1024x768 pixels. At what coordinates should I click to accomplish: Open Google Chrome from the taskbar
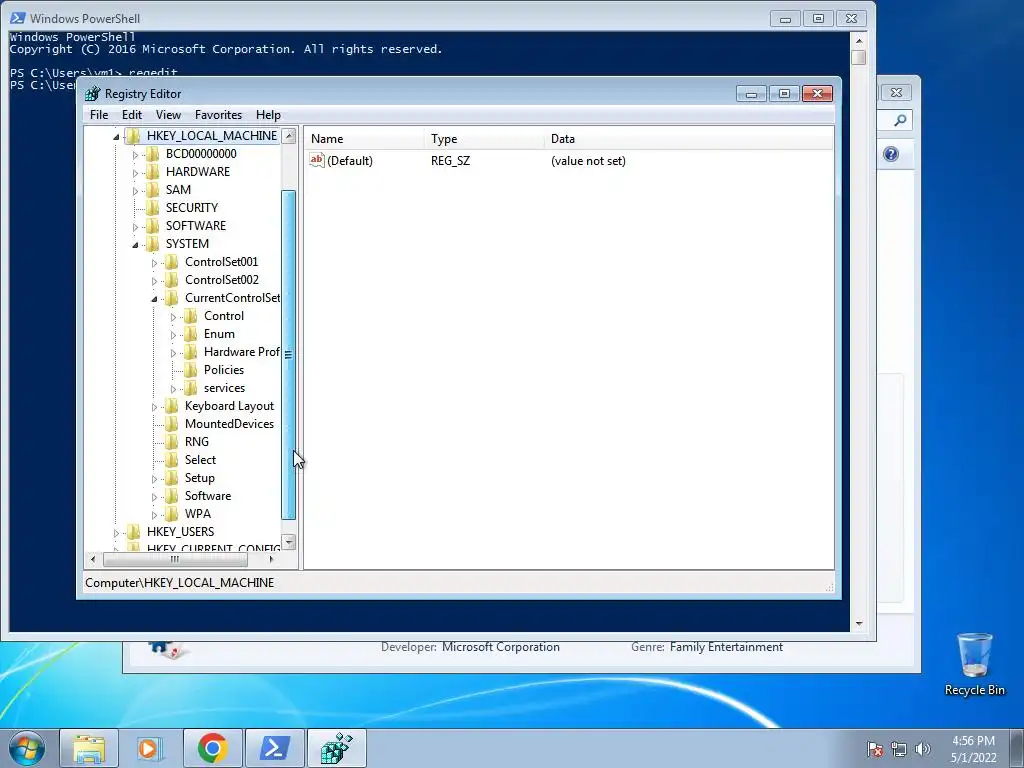click(x=212, y=748)
